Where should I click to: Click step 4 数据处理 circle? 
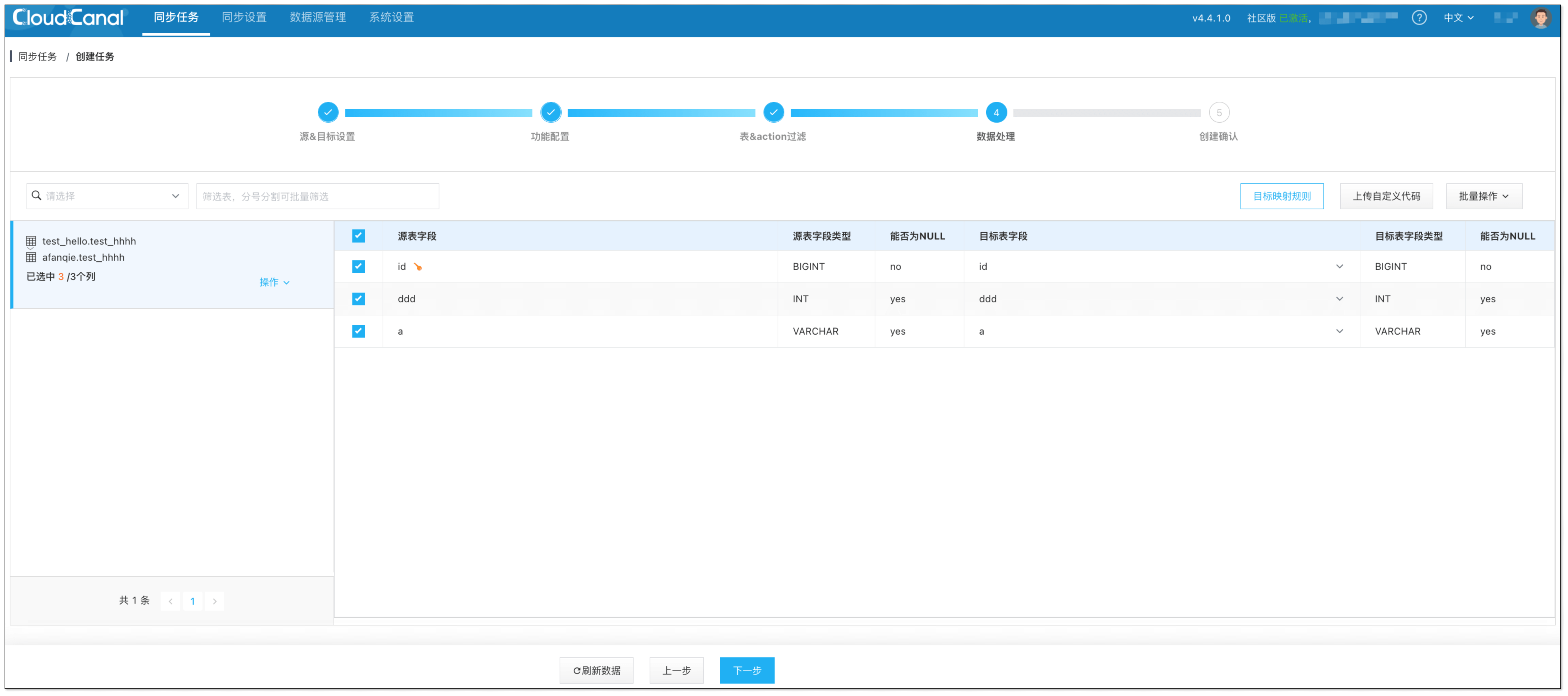click(x=996, y=113)
